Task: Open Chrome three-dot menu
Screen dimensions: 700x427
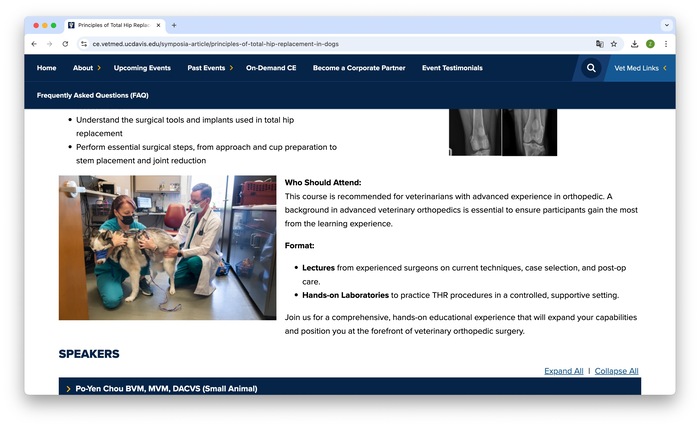Action: pos(666,44)
